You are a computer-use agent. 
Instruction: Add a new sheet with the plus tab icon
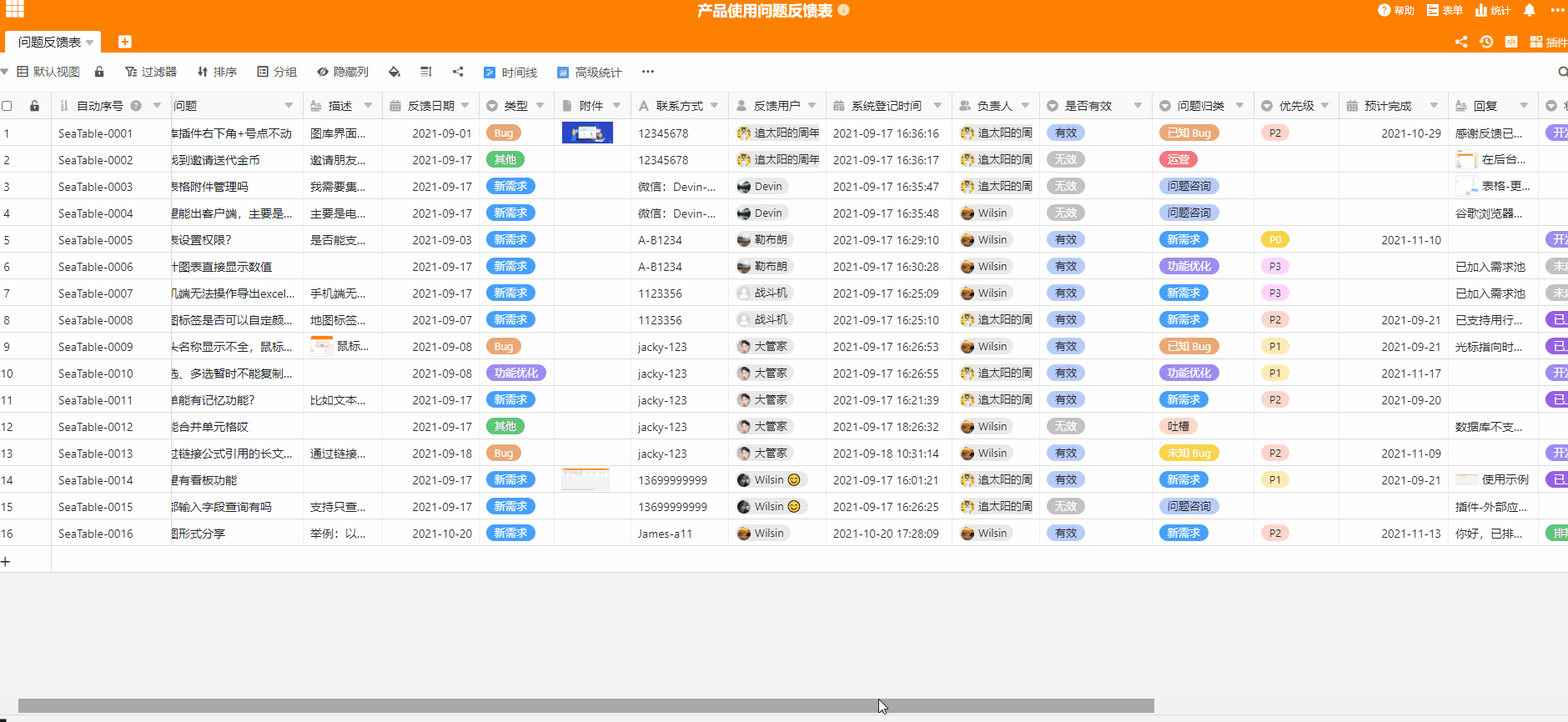pyautogui.click(x=124, y=42)
